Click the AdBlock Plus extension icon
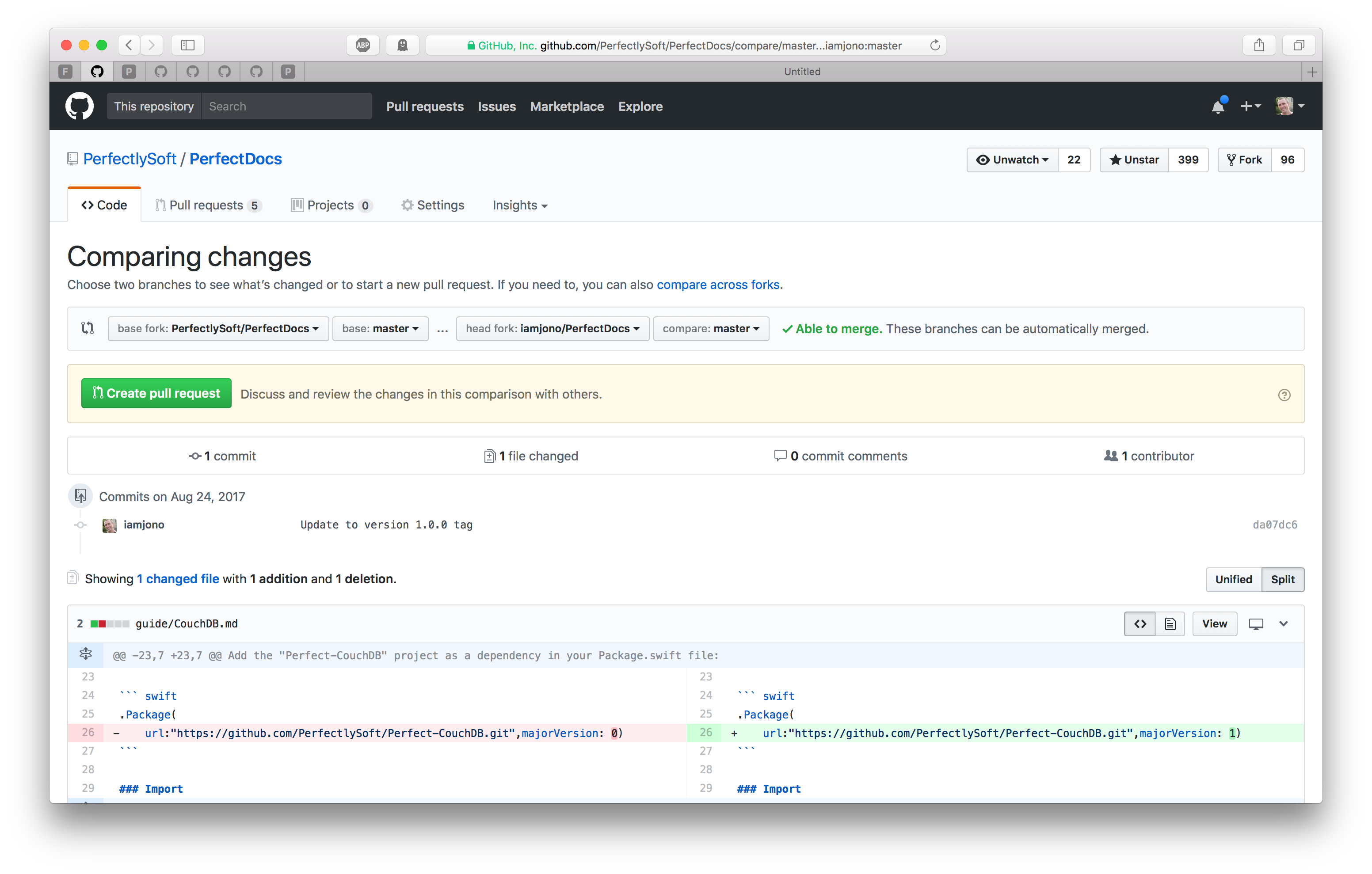 click(363, 45)
